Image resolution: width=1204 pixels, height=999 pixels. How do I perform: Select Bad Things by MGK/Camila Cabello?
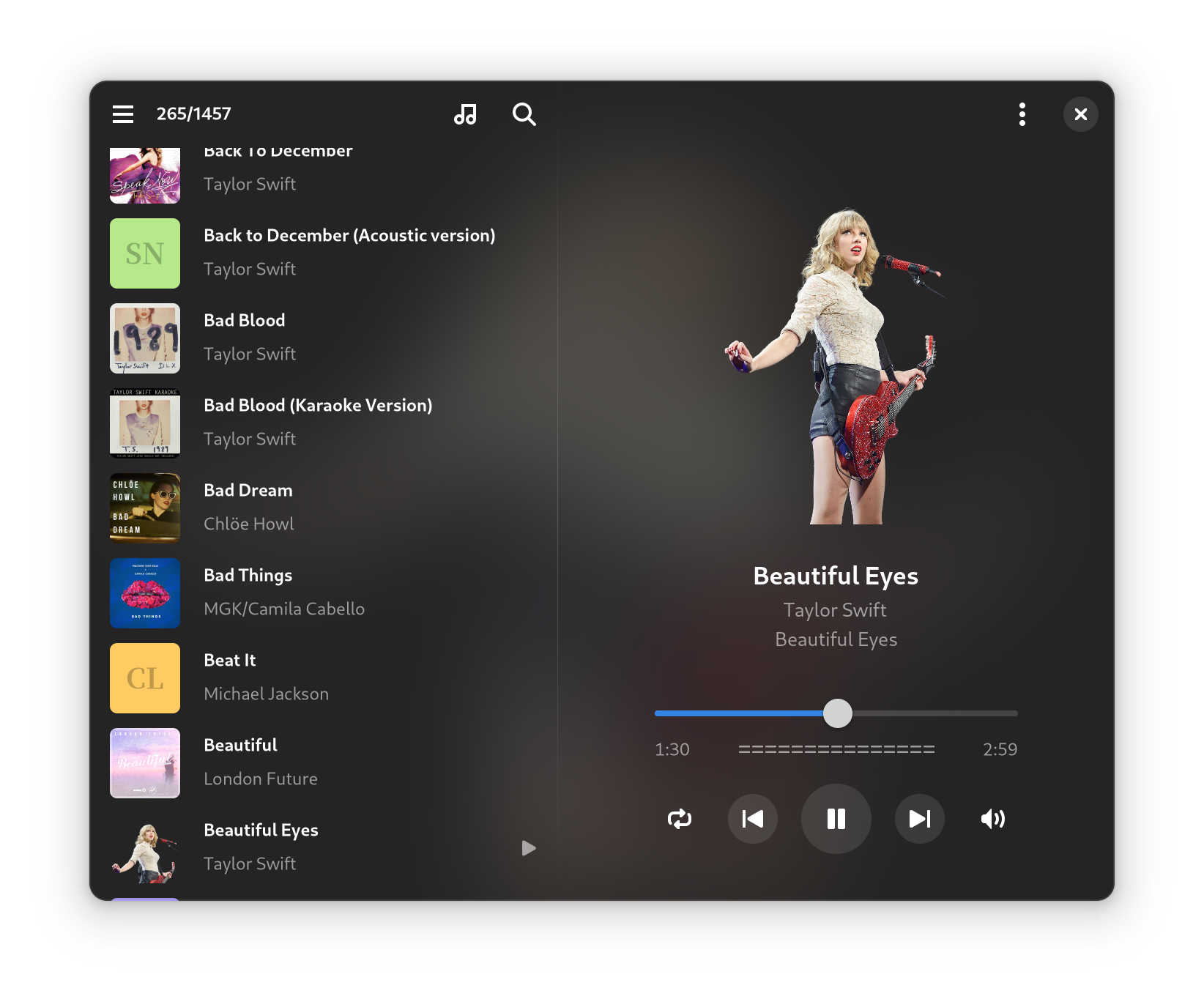point(324,593)
